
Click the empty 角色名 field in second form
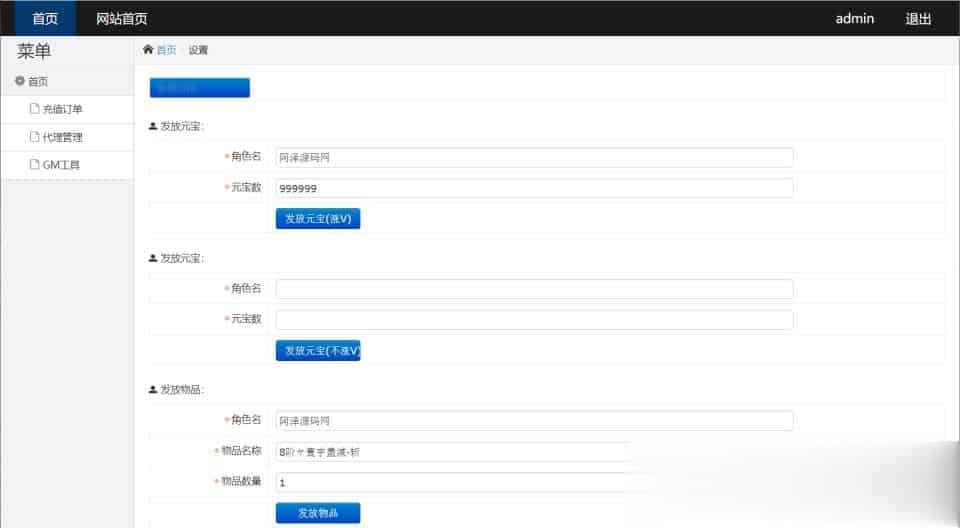(534, 289)
